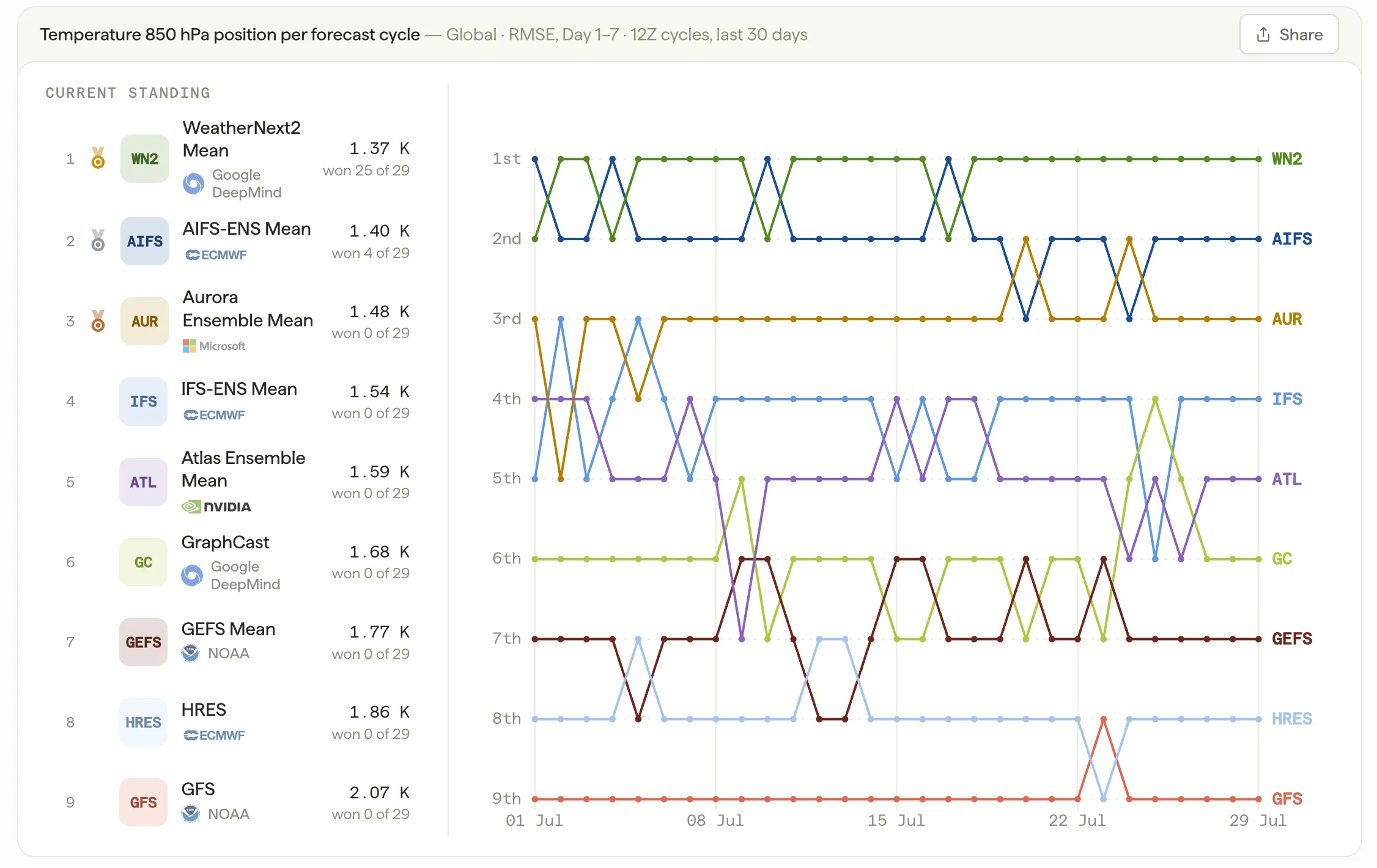Click the '1.54 K' score value

coord(379,392)
